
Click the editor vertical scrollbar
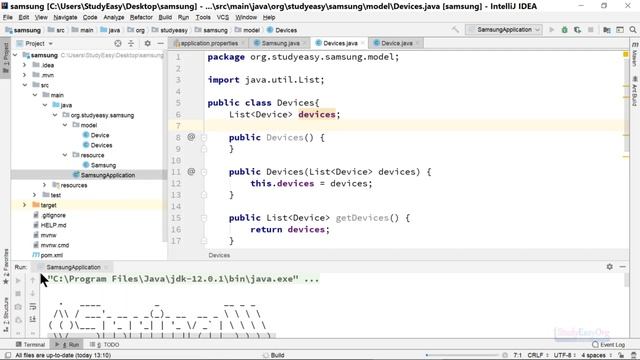point(626,106)
